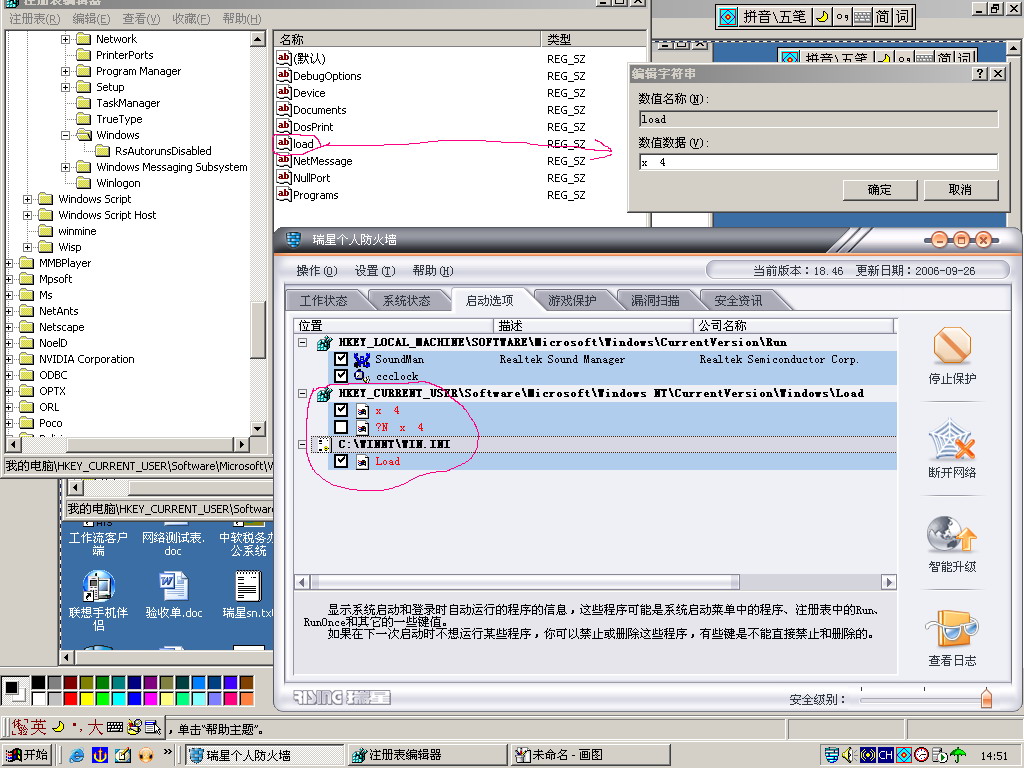Image resolution: width=1024 pixels, height=768 pixels.
Task: Click the CH language tray indicator
Action: tap(886, 755)
